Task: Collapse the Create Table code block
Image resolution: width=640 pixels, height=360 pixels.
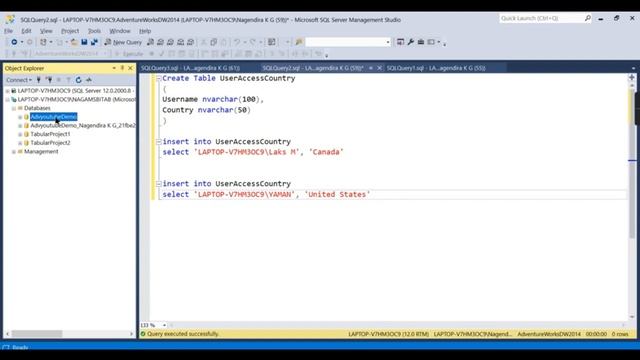Action: point(158,78)
